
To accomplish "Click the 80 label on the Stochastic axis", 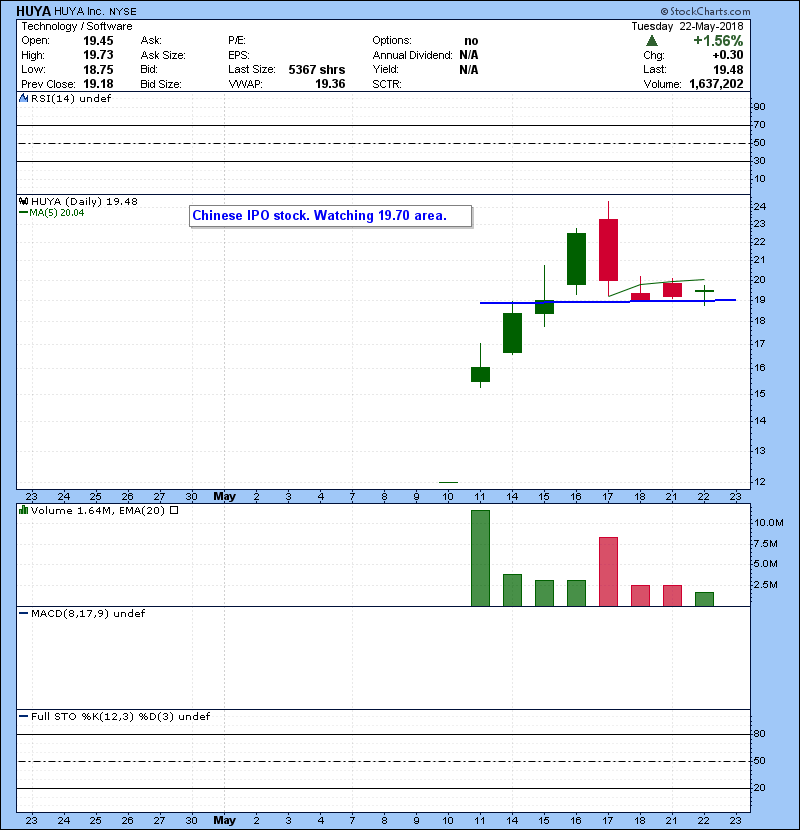I will (759, 734).
